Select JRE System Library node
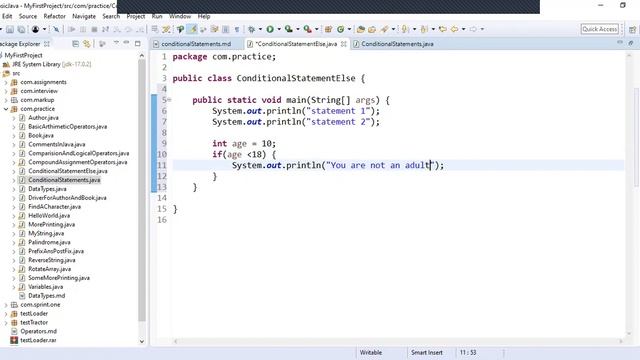The image size is (640, 360). pyautogui.click(x=51, y=64)
